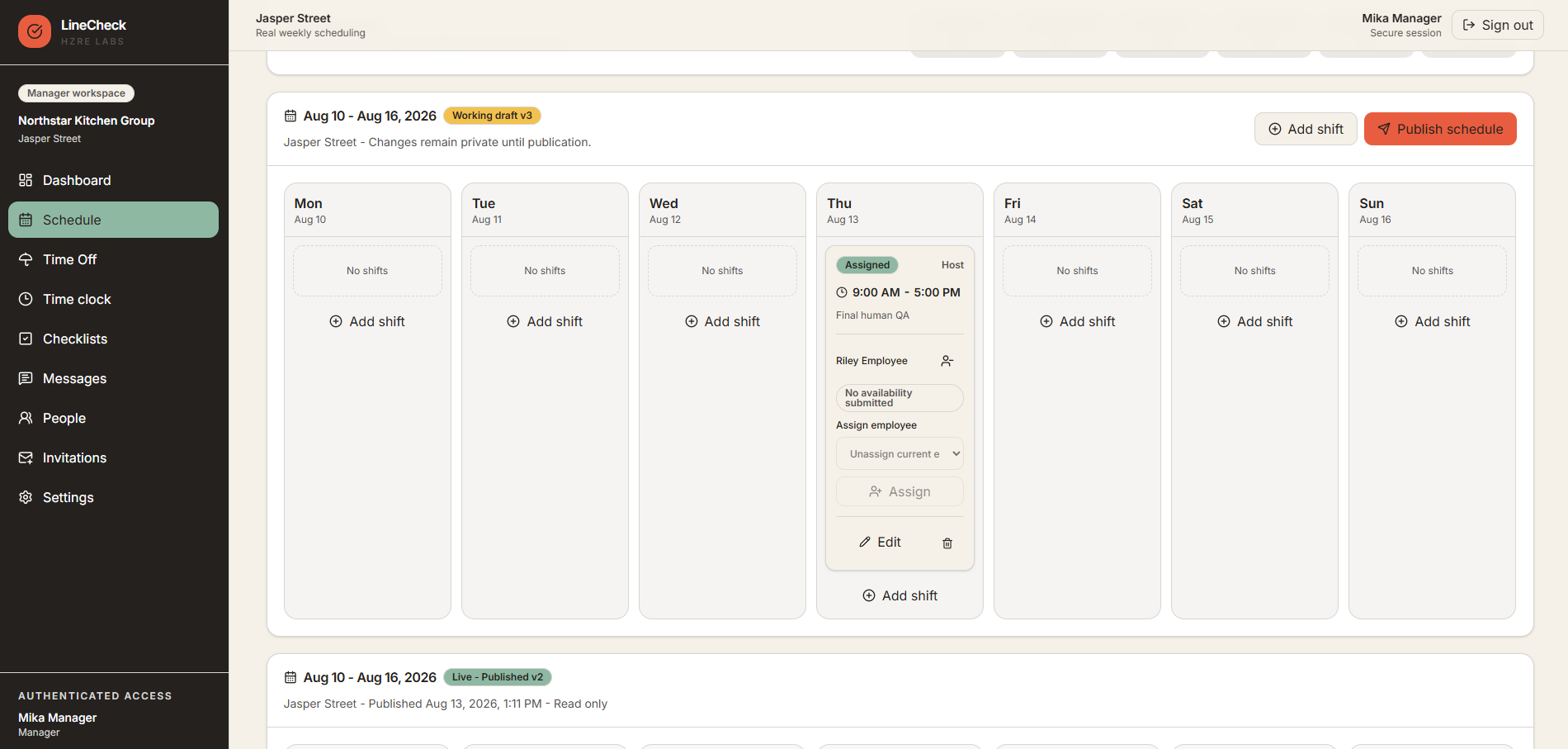Click the Mika Manager name in the header
Viewport: 1568px width, 749px height.
coord(1401,18)
